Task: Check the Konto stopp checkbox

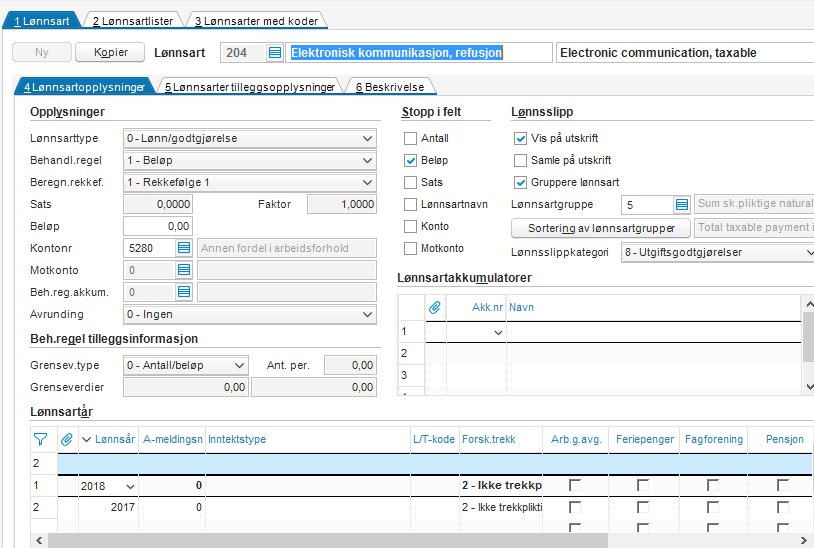Action: pos(410,226)
